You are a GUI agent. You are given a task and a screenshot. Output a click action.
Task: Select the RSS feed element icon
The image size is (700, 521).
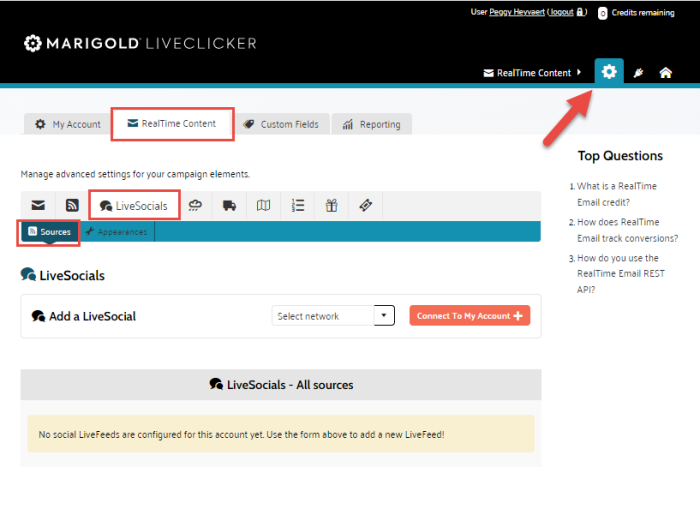72,205
